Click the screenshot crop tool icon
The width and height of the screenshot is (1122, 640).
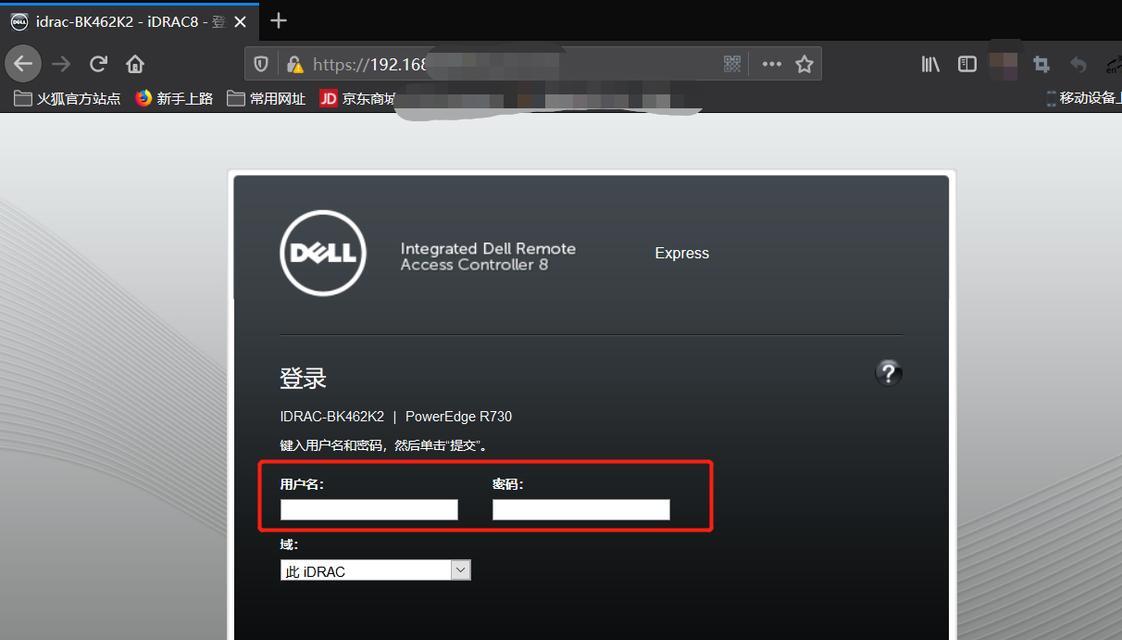point(1041,64)
